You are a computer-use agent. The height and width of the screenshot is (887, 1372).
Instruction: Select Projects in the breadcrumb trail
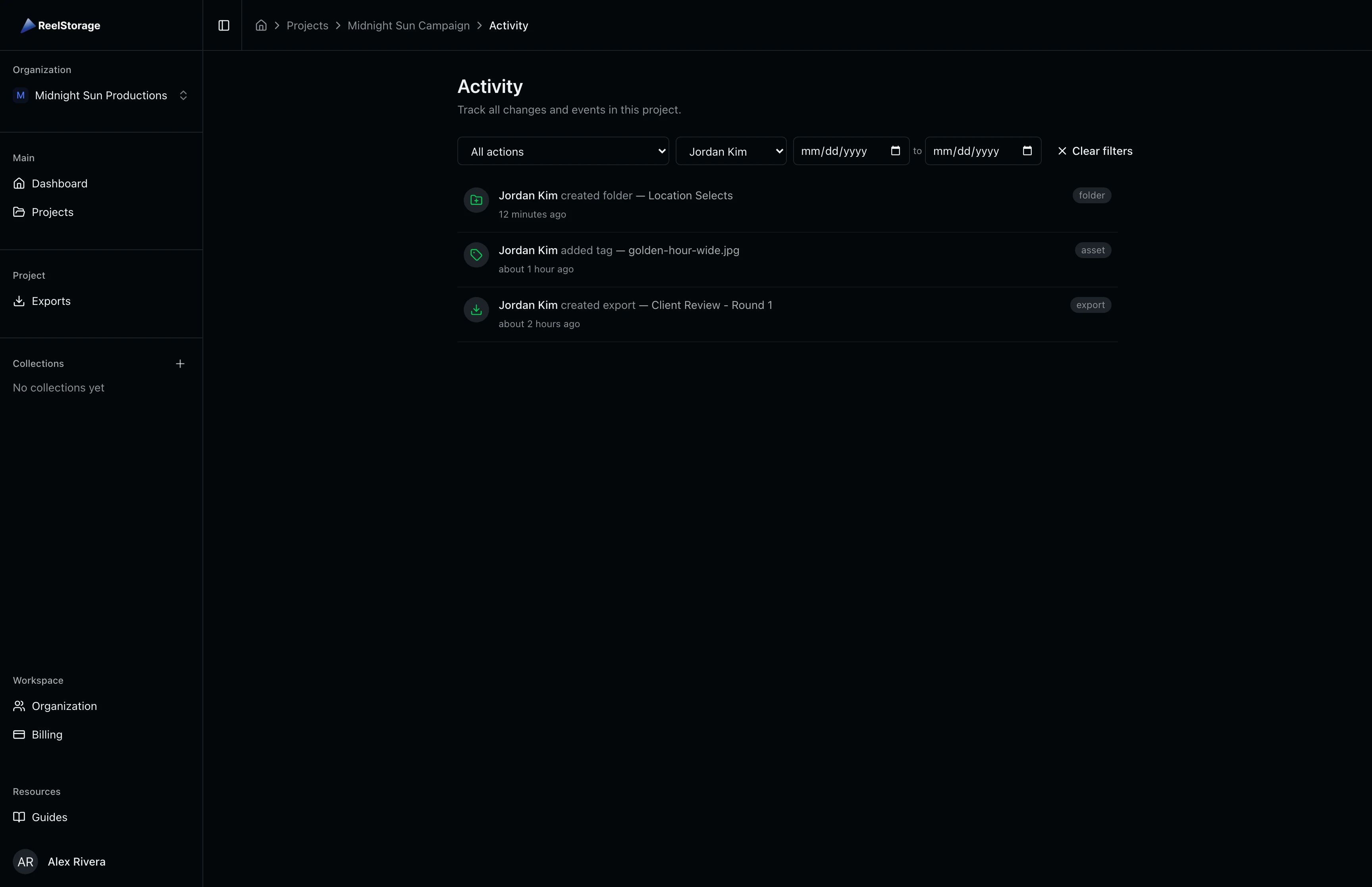click(307, 25)
